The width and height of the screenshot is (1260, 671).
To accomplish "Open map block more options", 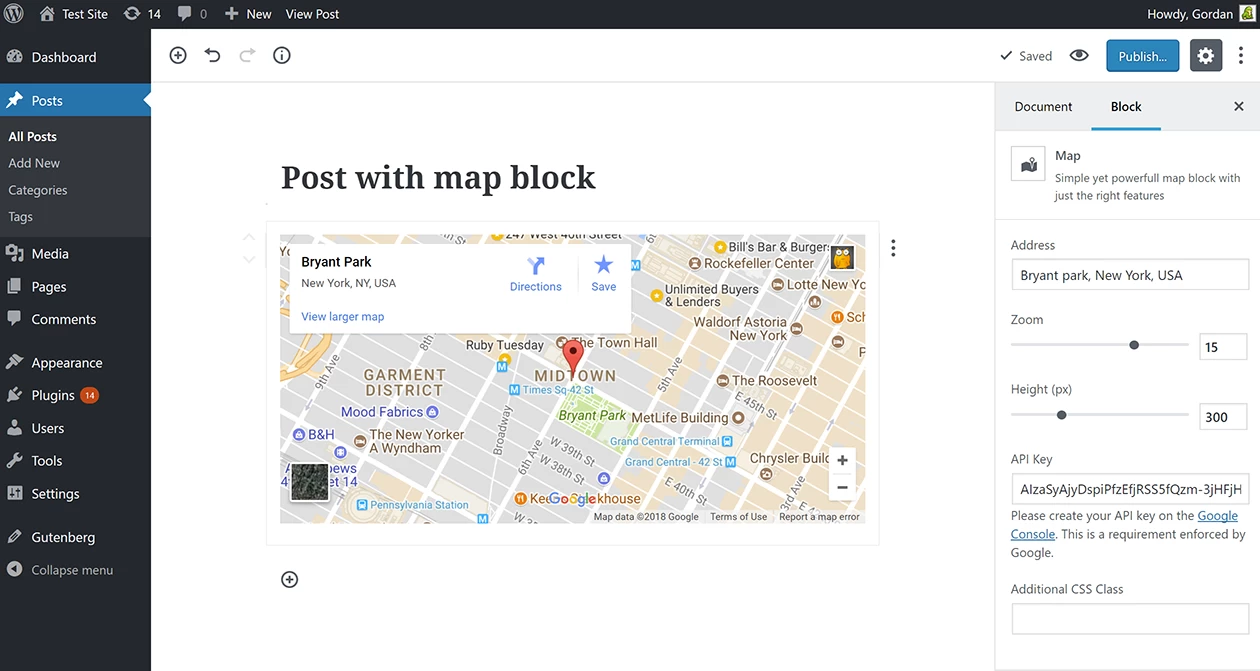I will pyautogui.click(x=893, y=248).
